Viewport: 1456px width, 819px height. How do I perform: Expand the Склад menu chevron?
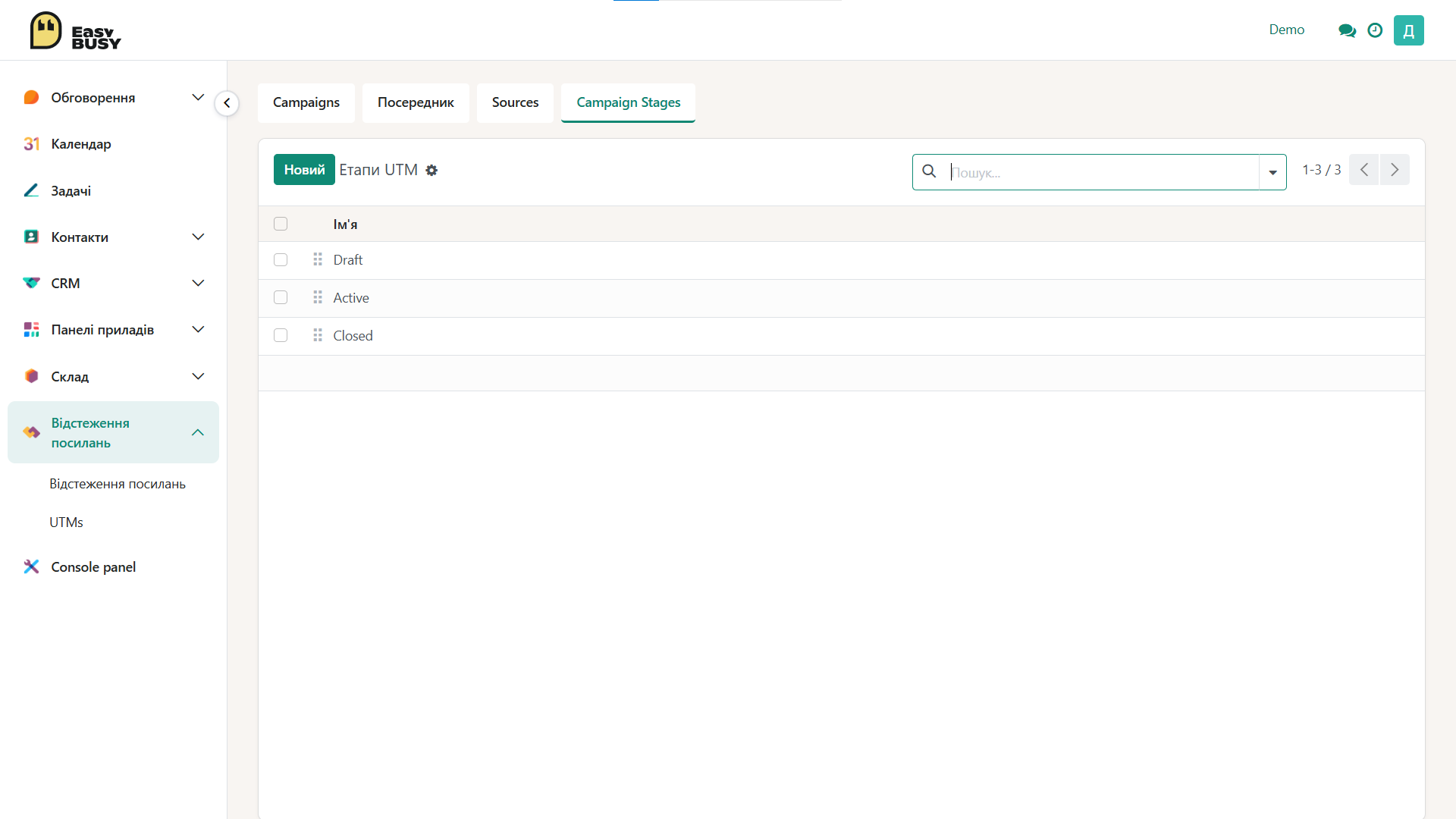198,376
